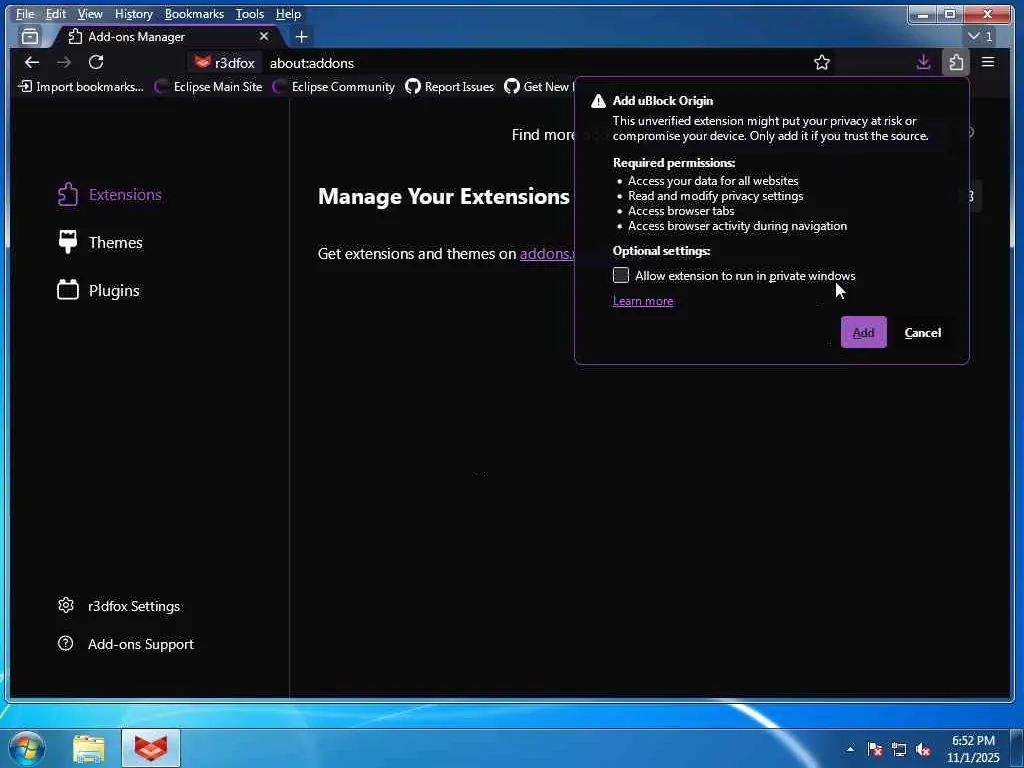Select the Themes category label
1024x768 pixels.
tap(116, 242)
